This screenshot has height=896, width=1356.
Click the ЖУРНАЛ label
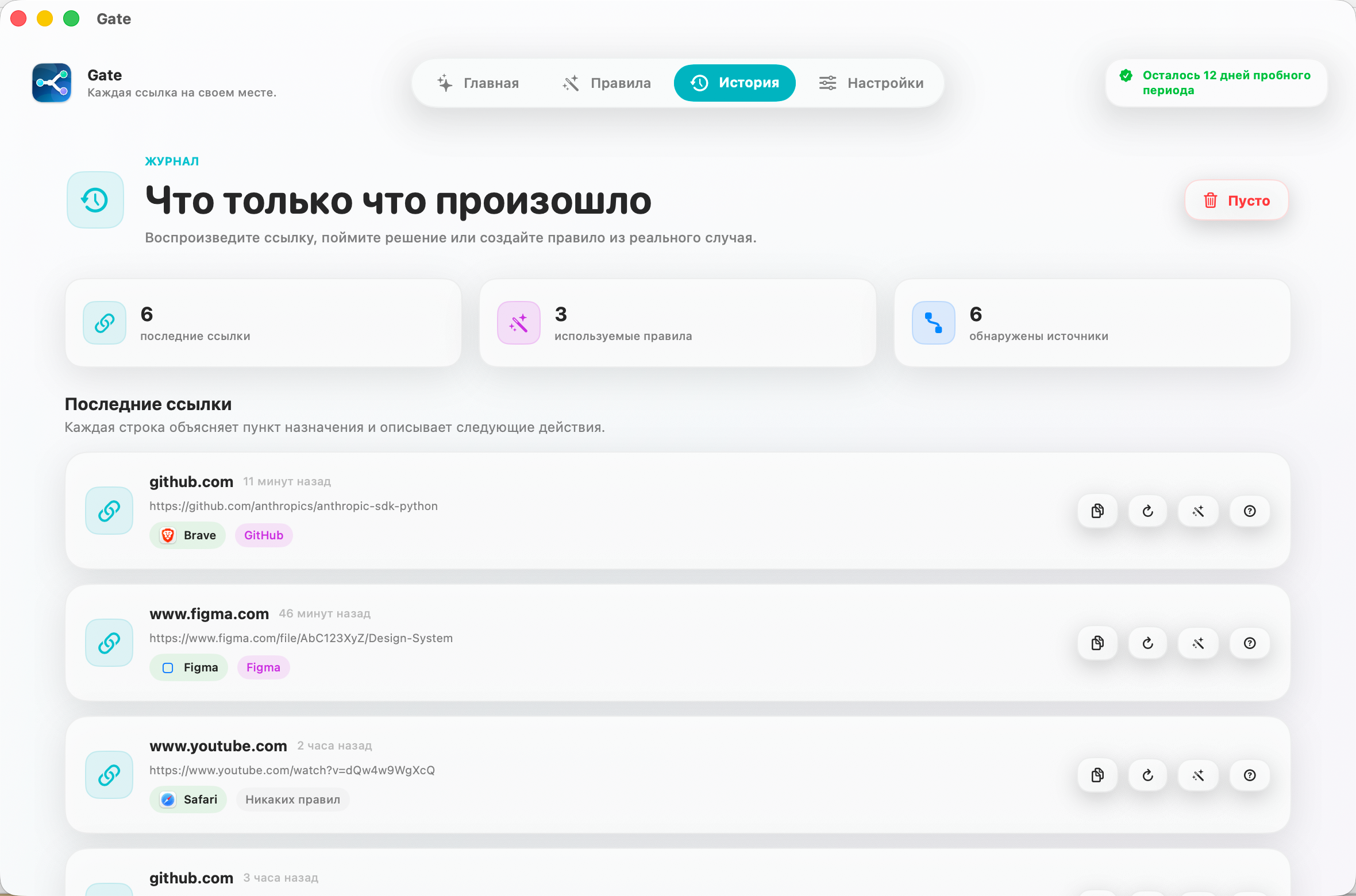tap(172, 161)
